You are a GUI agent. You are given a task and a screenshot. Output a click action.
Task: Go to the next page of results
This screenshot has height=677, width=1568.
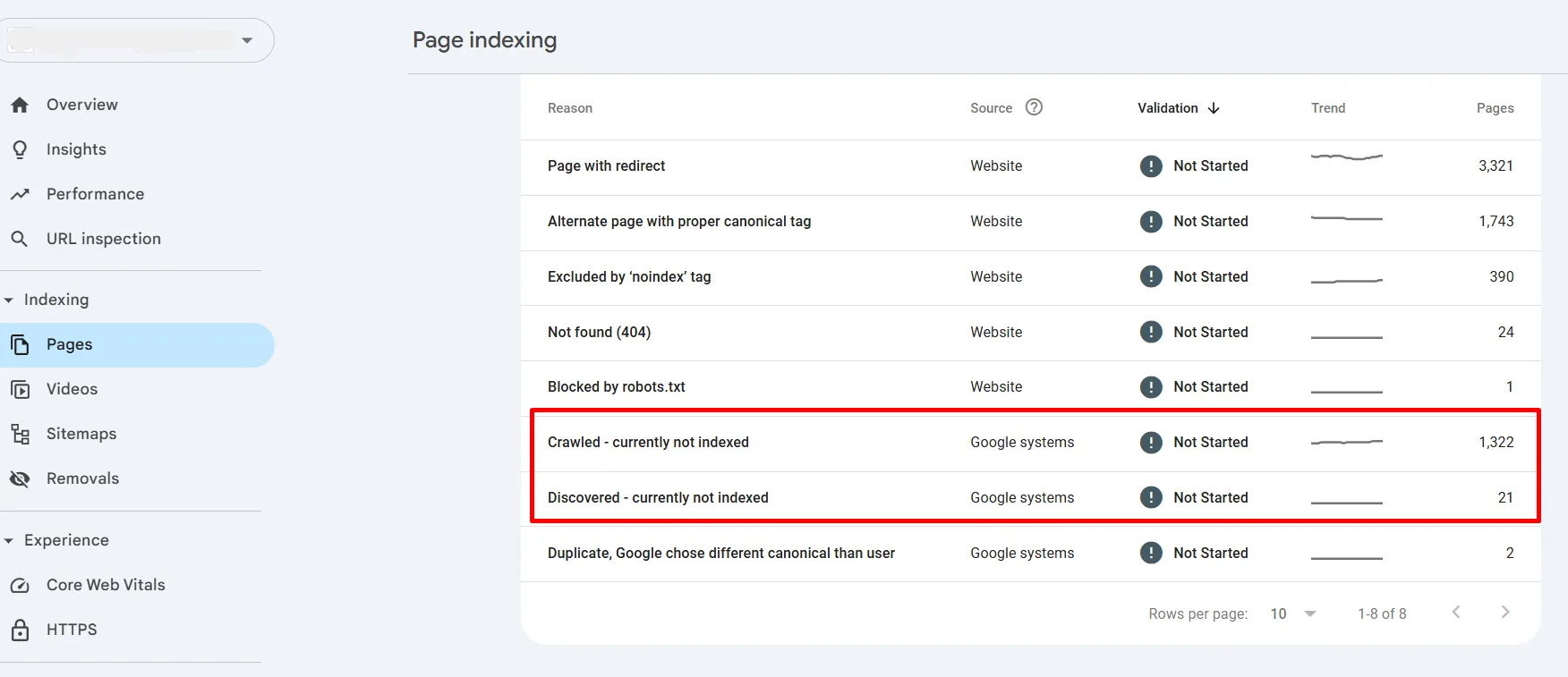1505,612
